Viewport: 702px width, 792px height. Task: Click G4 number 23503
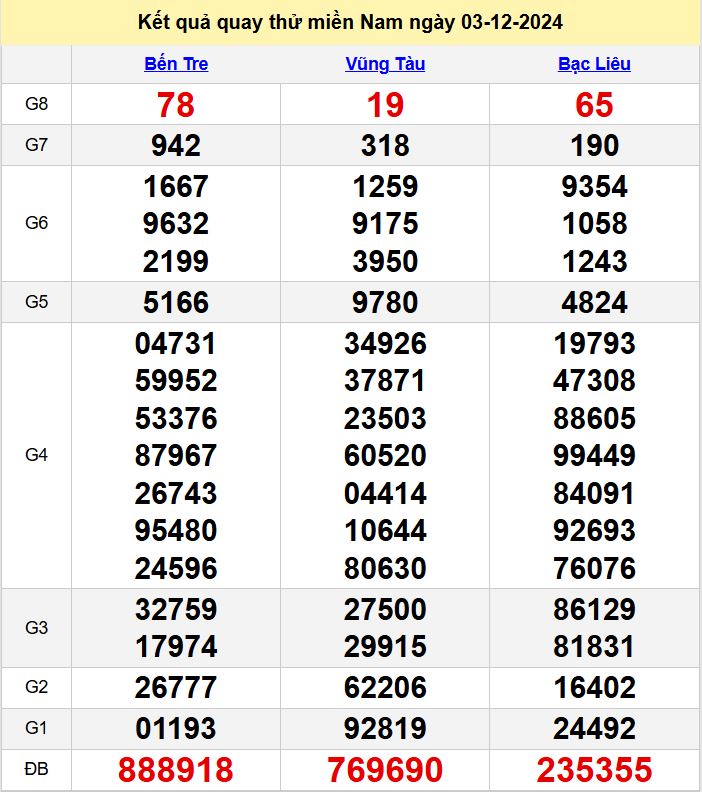385,419
